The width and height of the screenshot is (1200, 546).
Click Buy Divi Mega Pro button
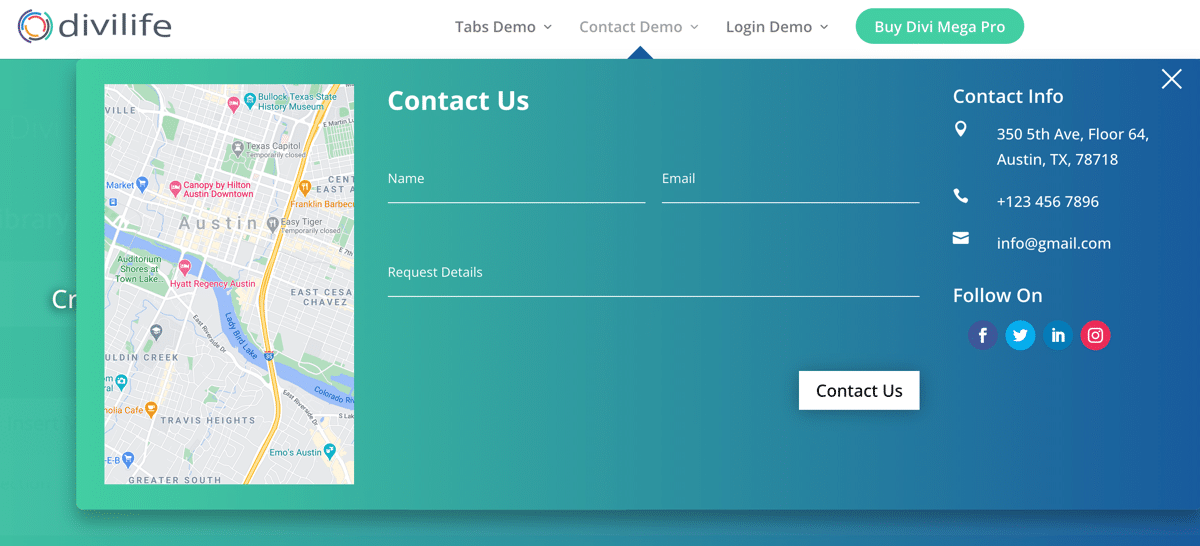(x=940, y=27)
